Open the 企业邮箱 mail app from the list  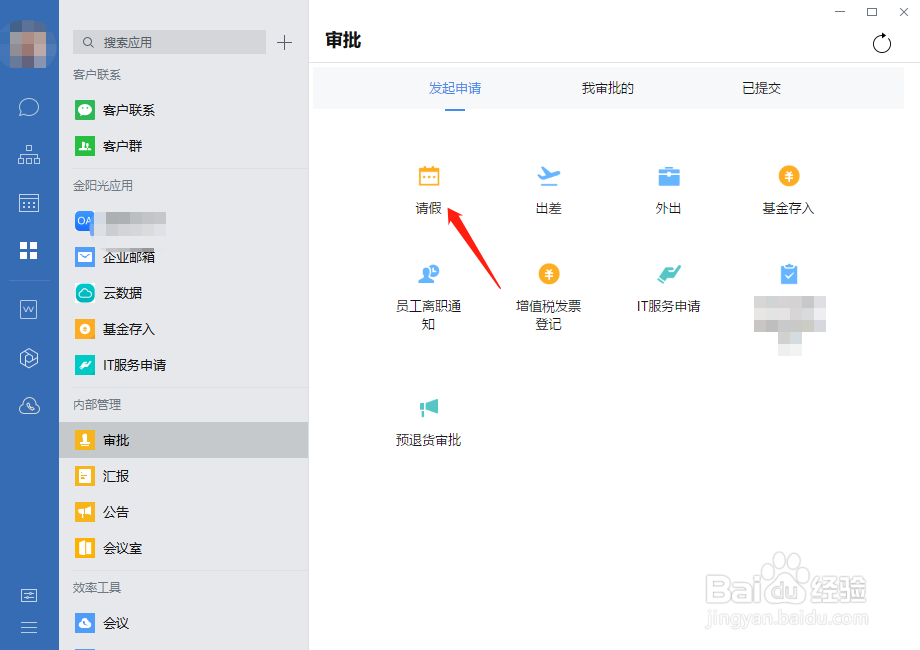tap(121, 257)
